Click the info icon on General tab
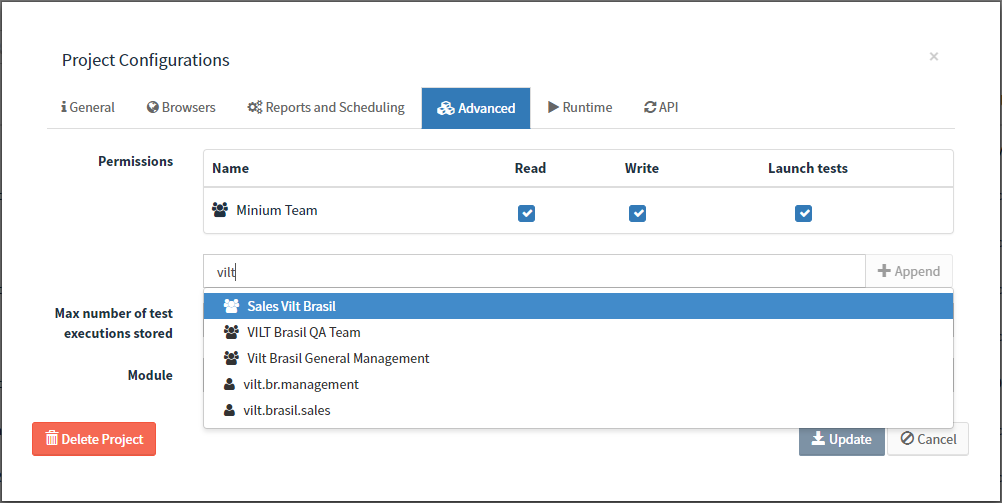1002x503 pixels. pos(64,107)
